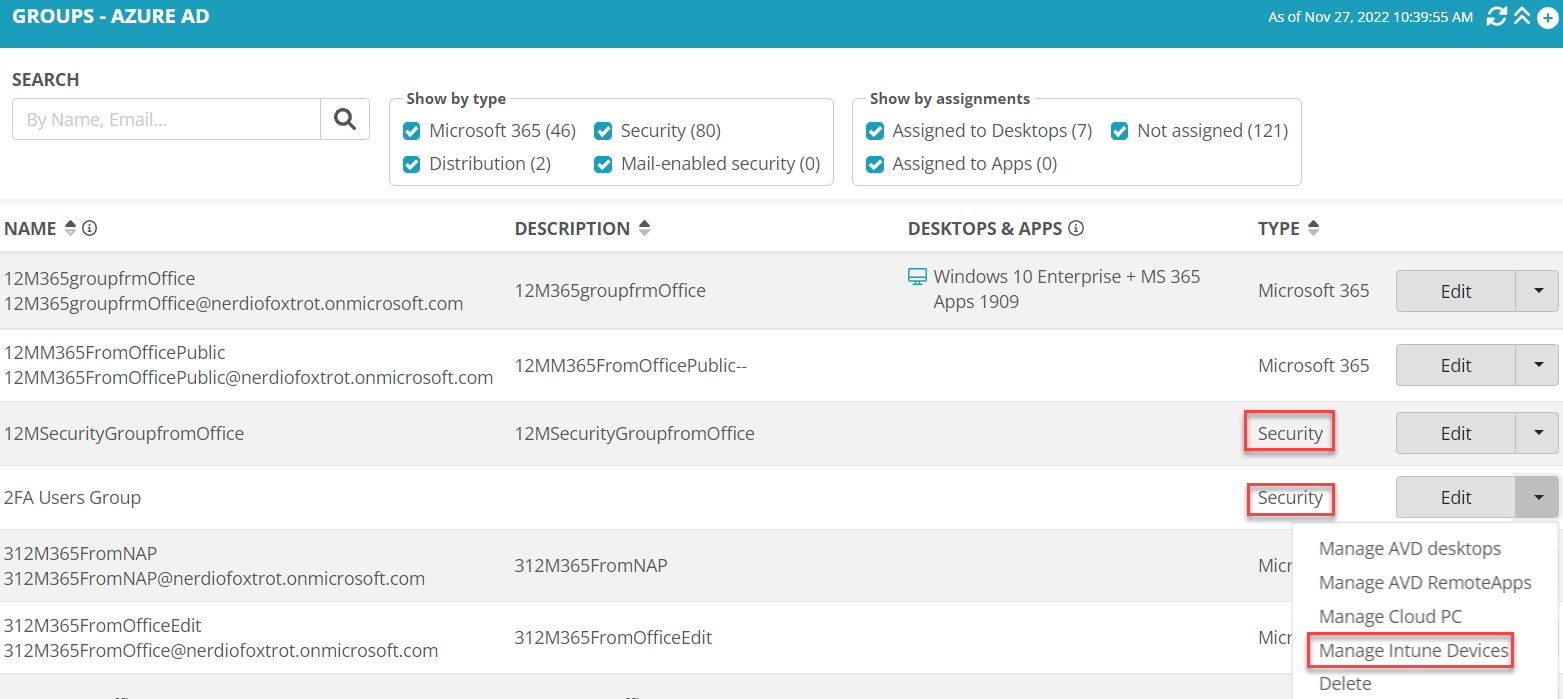Click the 12M365groupfrmOffice group name
The image size is (1563, 699).
point(100,278)
